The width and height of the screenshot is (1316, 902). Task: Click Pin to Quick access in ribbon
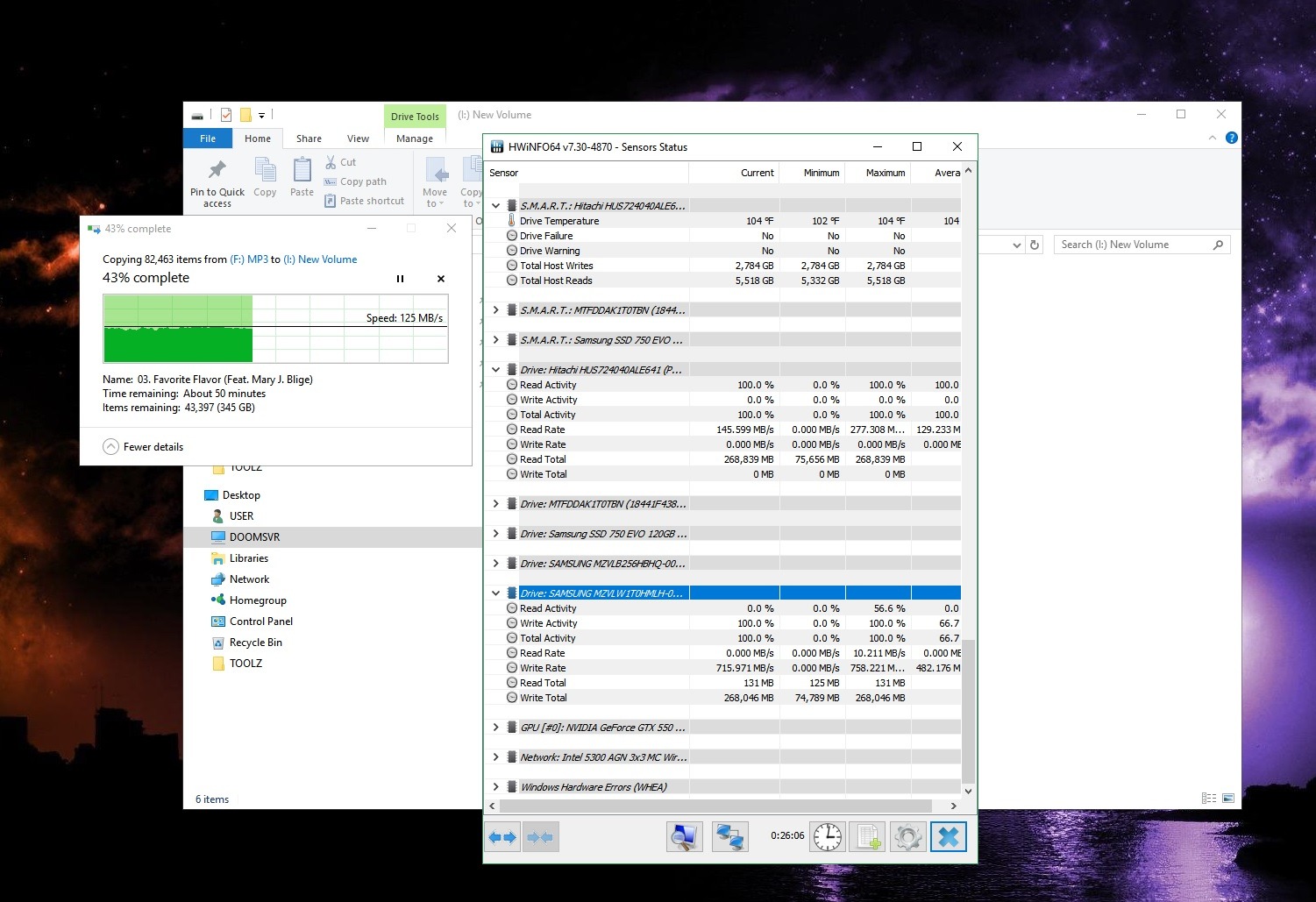click(x=217, y=182)
